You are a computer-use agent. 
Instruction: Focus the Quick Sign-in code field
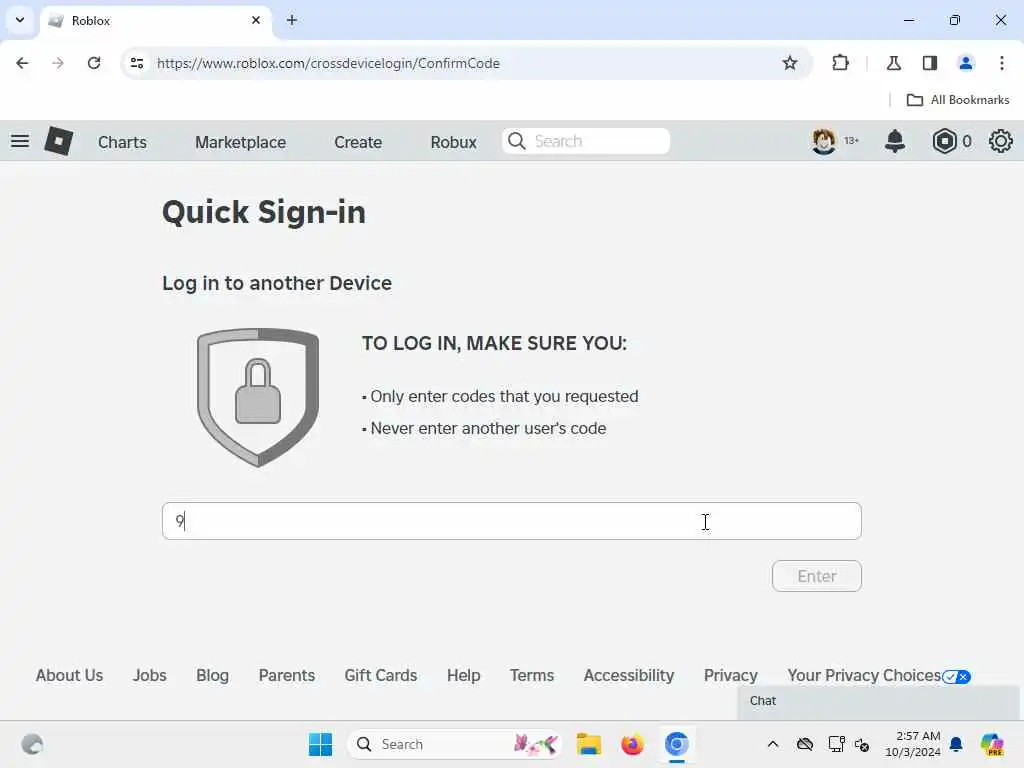coord(511,521)
